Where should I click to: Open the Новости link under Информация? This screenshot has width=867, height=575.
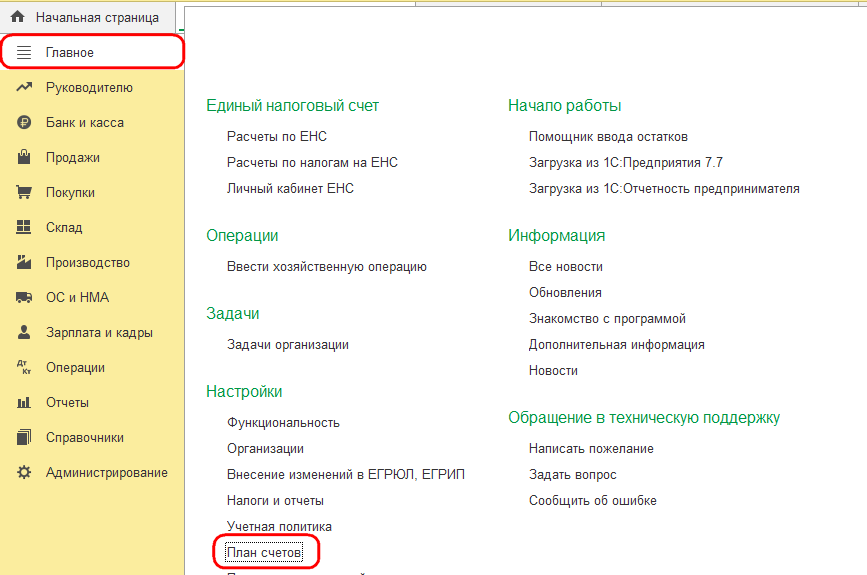tap(553, 370)
